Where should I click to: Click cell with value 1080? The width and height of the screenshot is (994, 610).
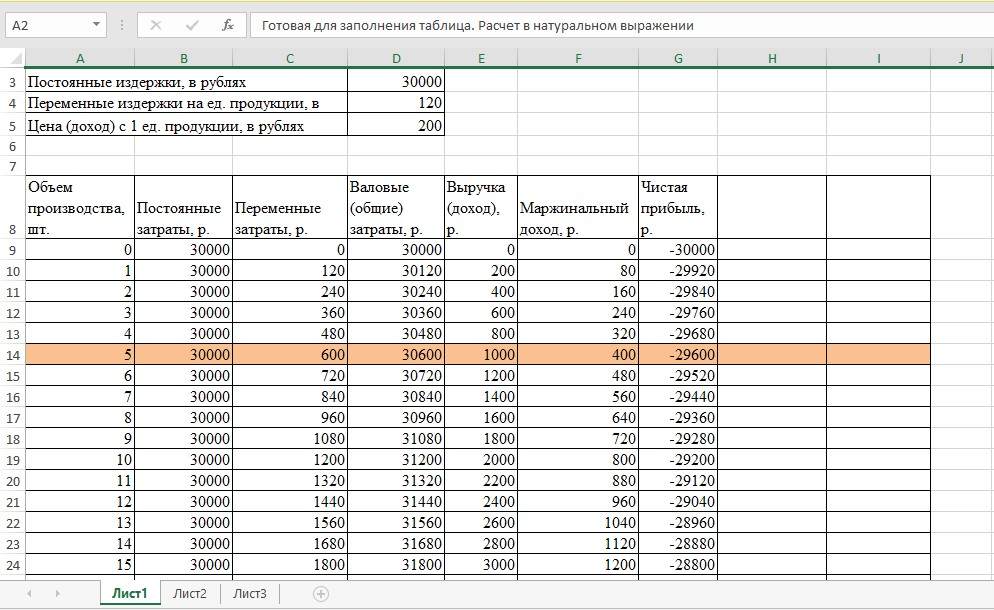tap(290, 438)
